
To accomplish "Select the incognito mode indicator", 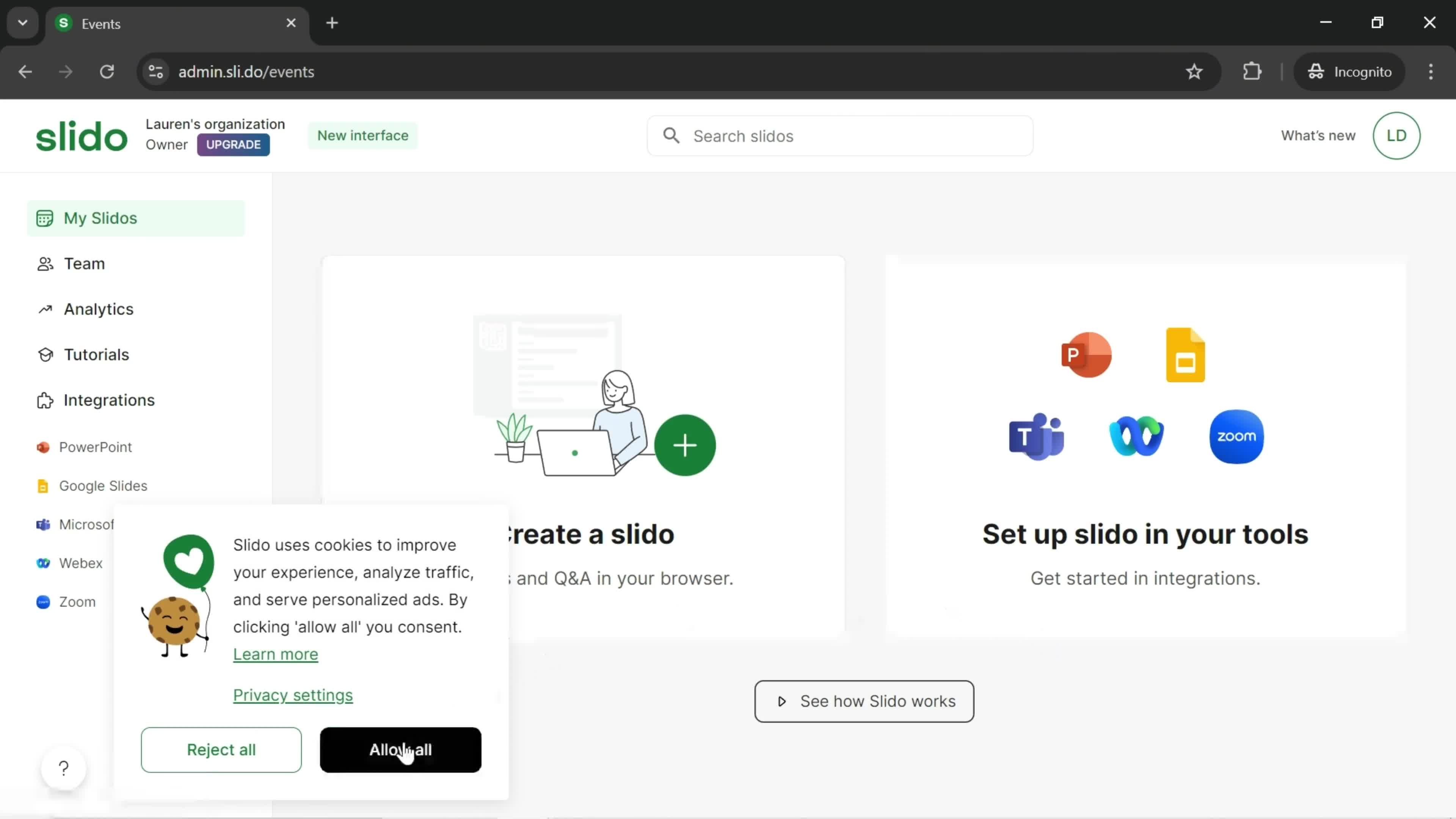I will (x=1355, y=71).
